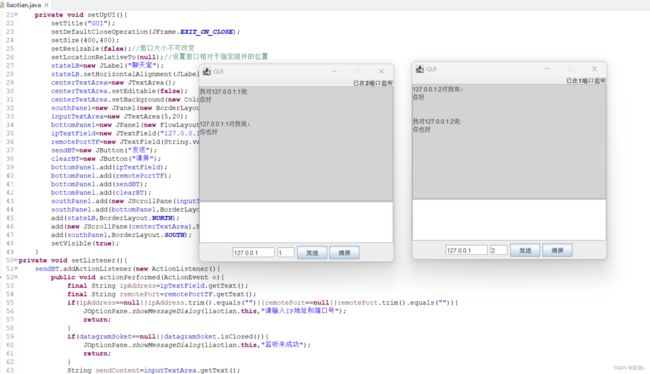Click the 'String sendContent' code line
The height and width of the screenshot is (374, 650).
click(x=153, y=370)
